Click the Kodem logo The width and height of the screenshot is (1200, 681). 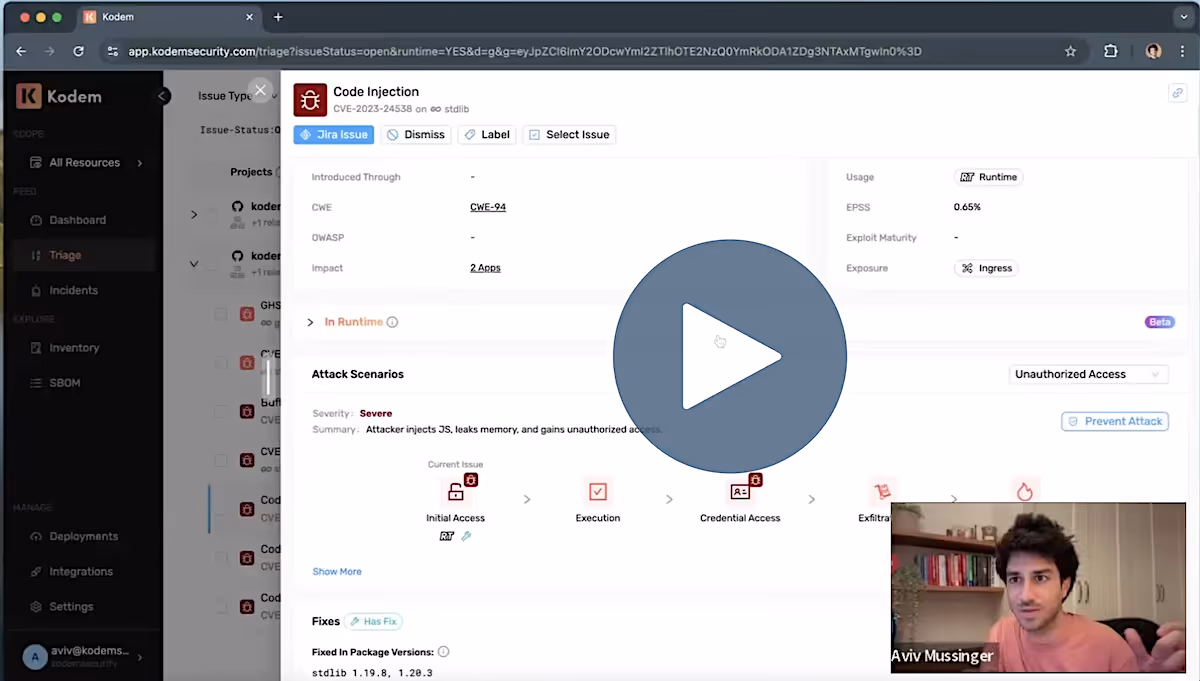[x=59, y=97]
